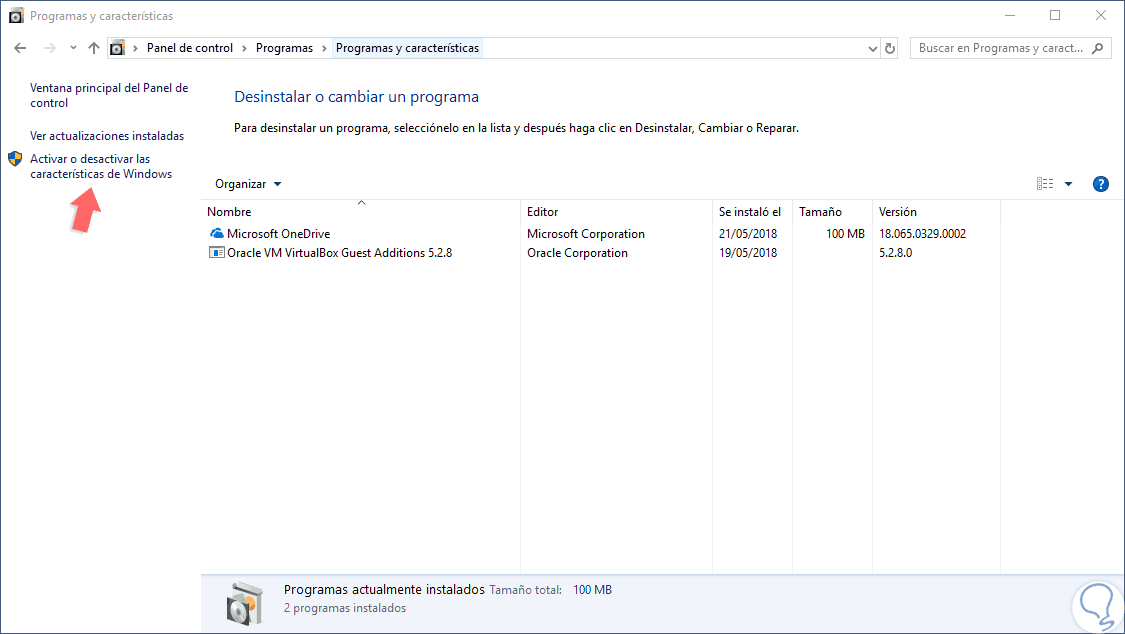Go back with the back arrow
Viewport: 1125px width, 634px height.
tap(20, 48)
